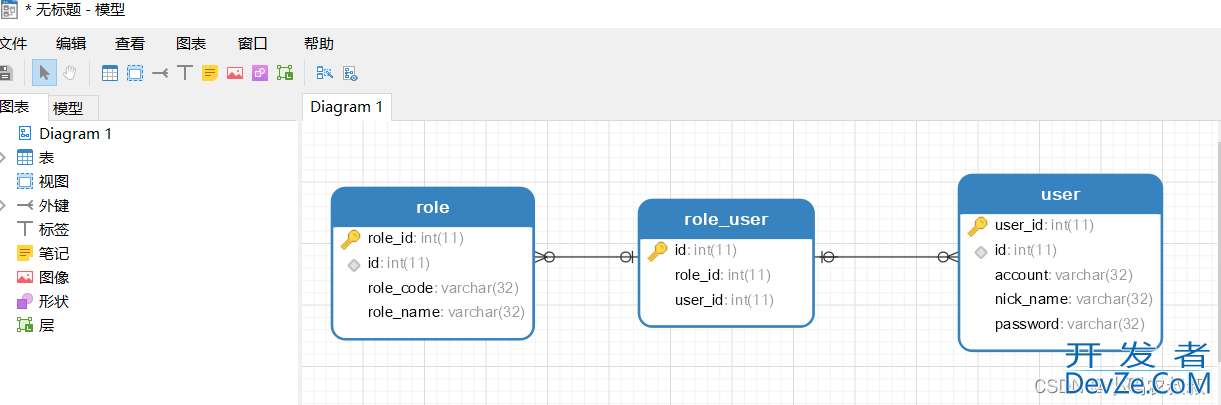Select the pointer arrow tool

44,73
